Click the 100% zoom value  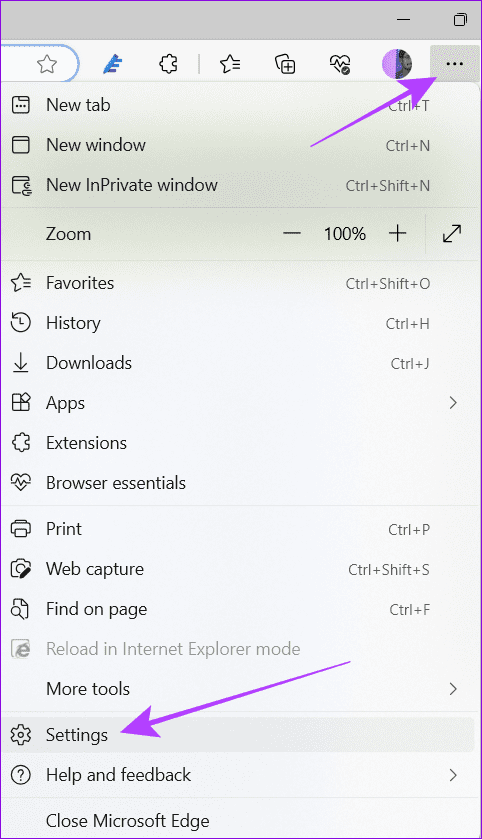coord(344,234)
